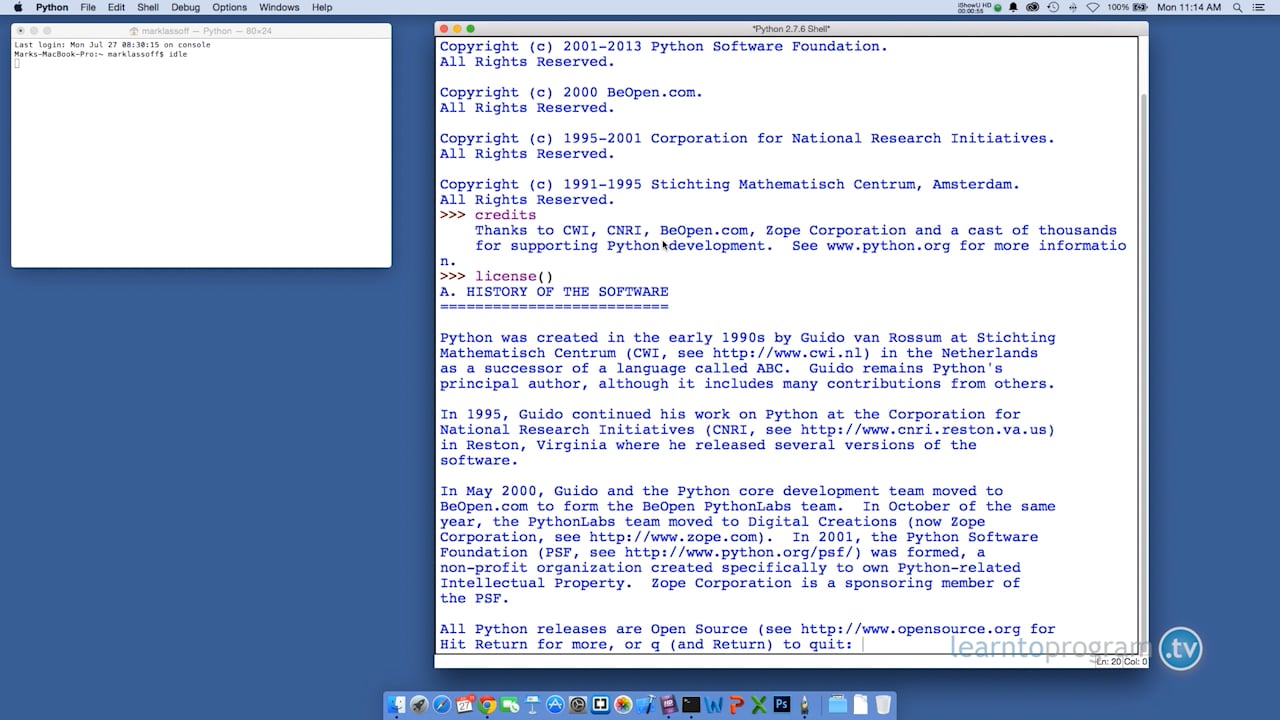This screenshot has width=1280, height=720.
Task: Open Creative Cloud menu bar icon
Action: pyautogui.click(x=1032, y=7)
